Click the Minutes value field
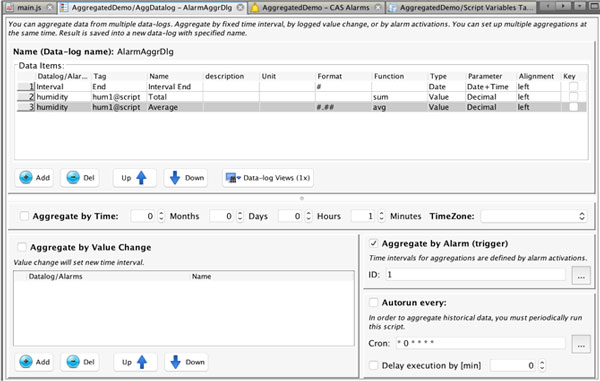 (x=364, y=216)
